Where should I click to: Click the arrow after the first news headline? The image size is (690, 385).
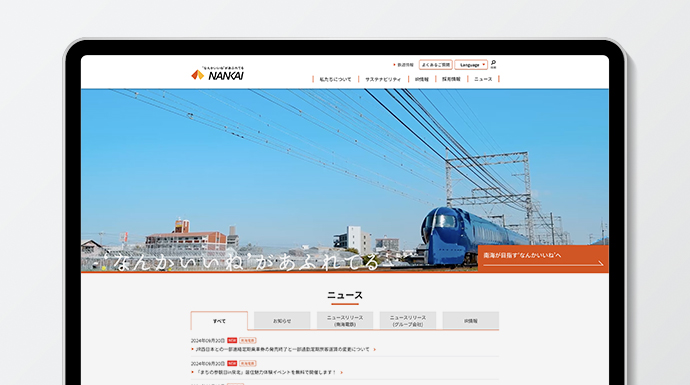coord(374,349)
